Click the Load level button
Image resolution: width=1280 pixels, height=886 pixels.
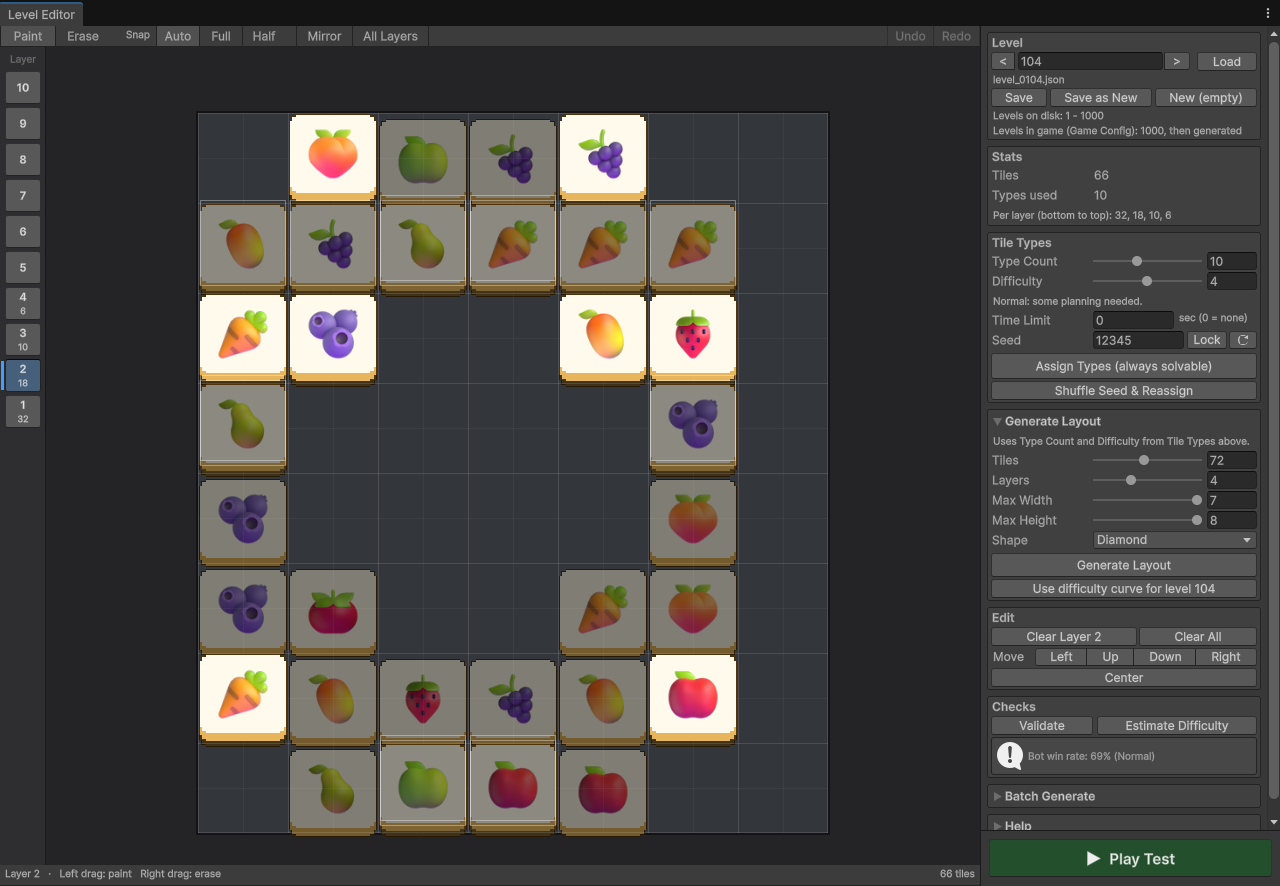click(x=1227, y=61)
